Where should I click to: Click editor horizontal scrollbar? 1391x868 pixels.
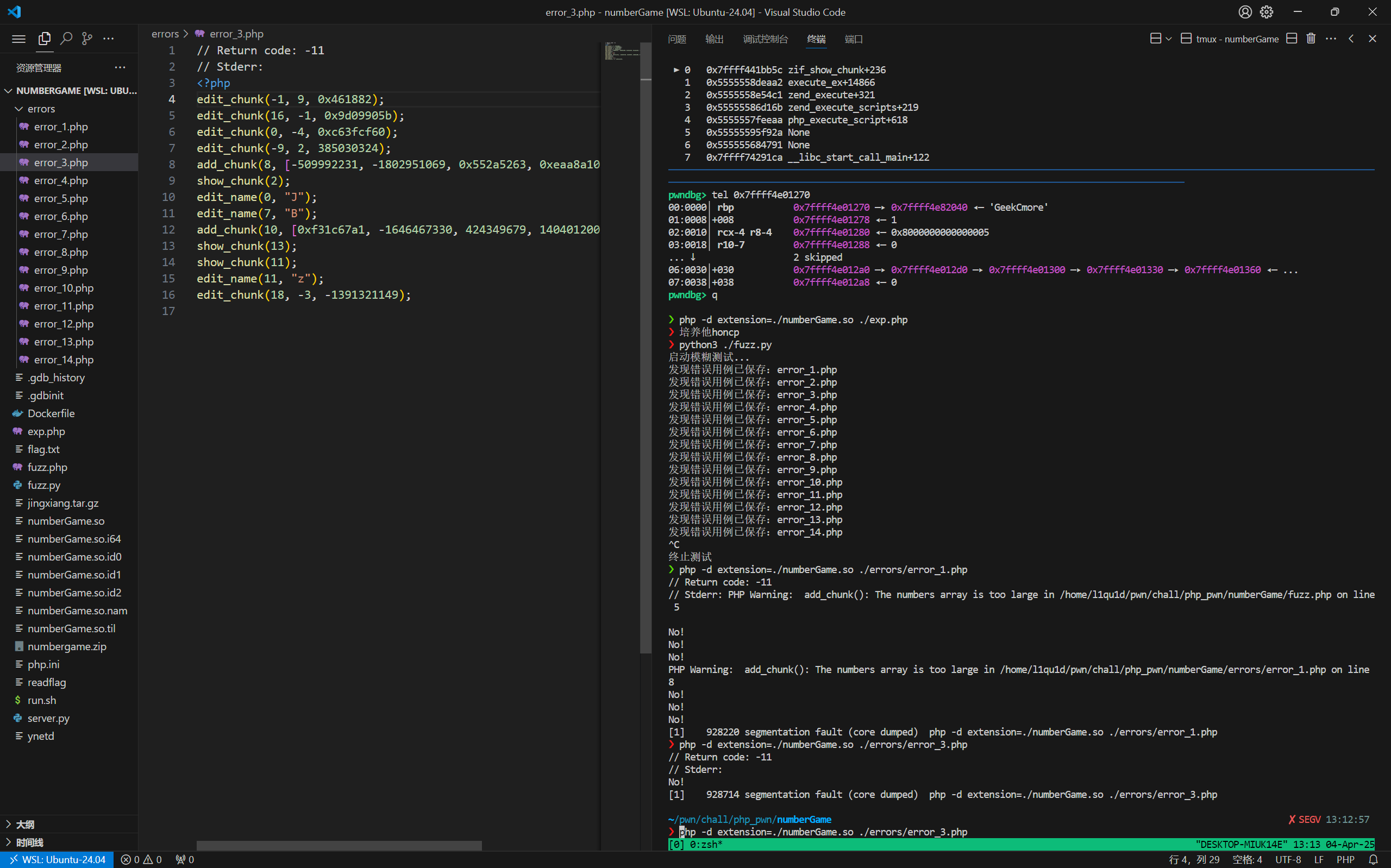tap(339, 846)
